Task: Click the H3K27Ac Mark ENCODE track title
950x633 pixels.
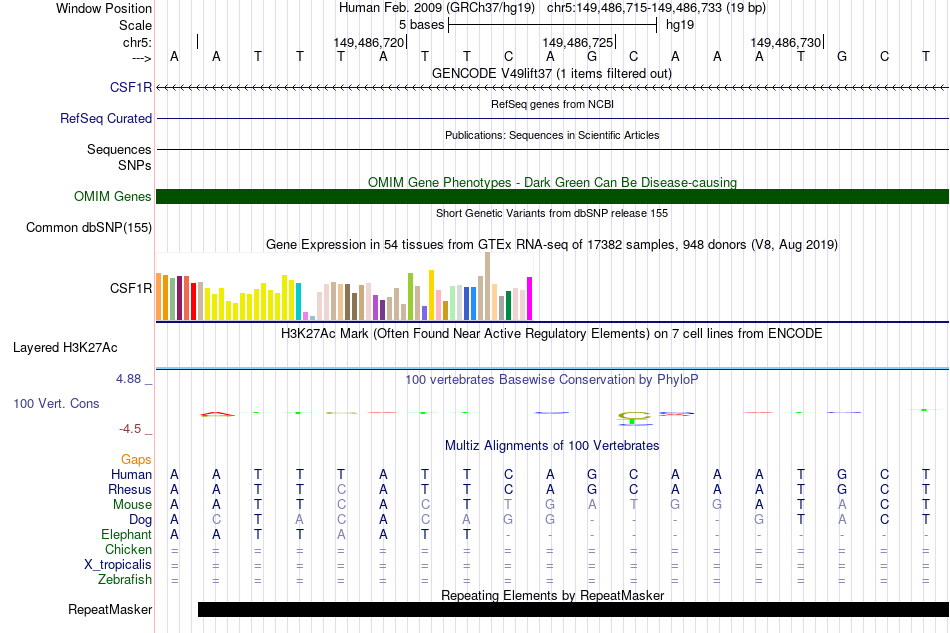Action: click(552, 334)
